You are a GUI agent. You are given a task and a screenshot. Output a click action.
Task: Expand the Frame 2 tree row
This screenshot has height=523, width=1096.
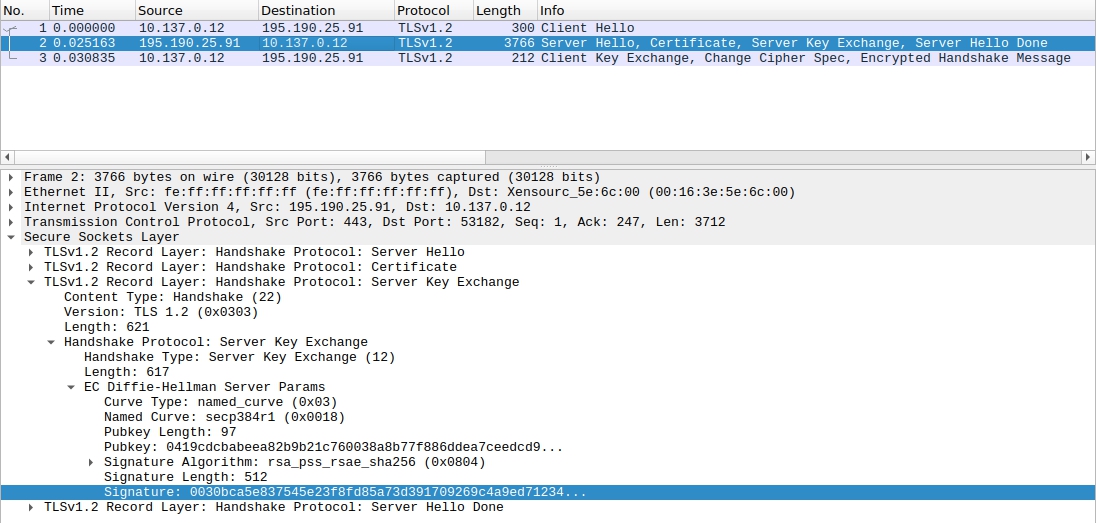point(10,177)
